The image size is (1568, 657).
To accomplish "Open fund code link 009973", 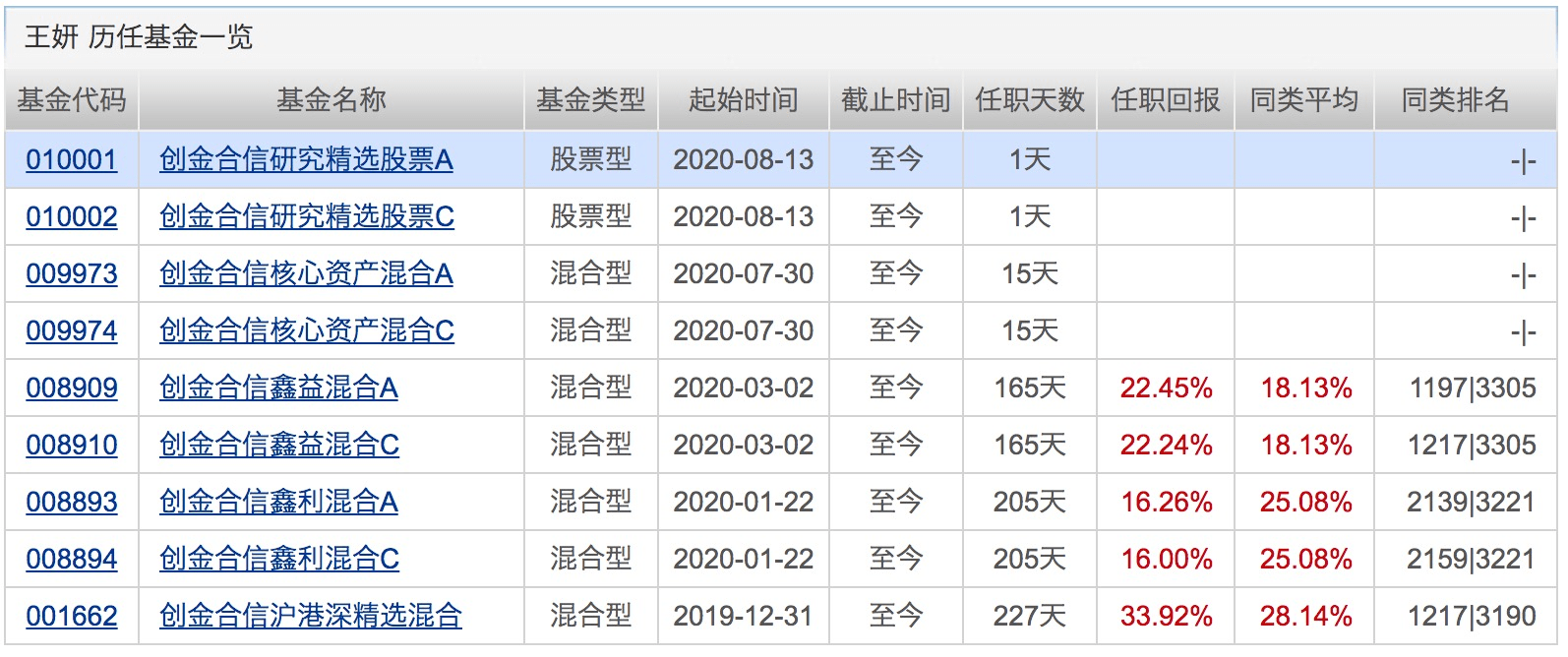I will 72,274.
